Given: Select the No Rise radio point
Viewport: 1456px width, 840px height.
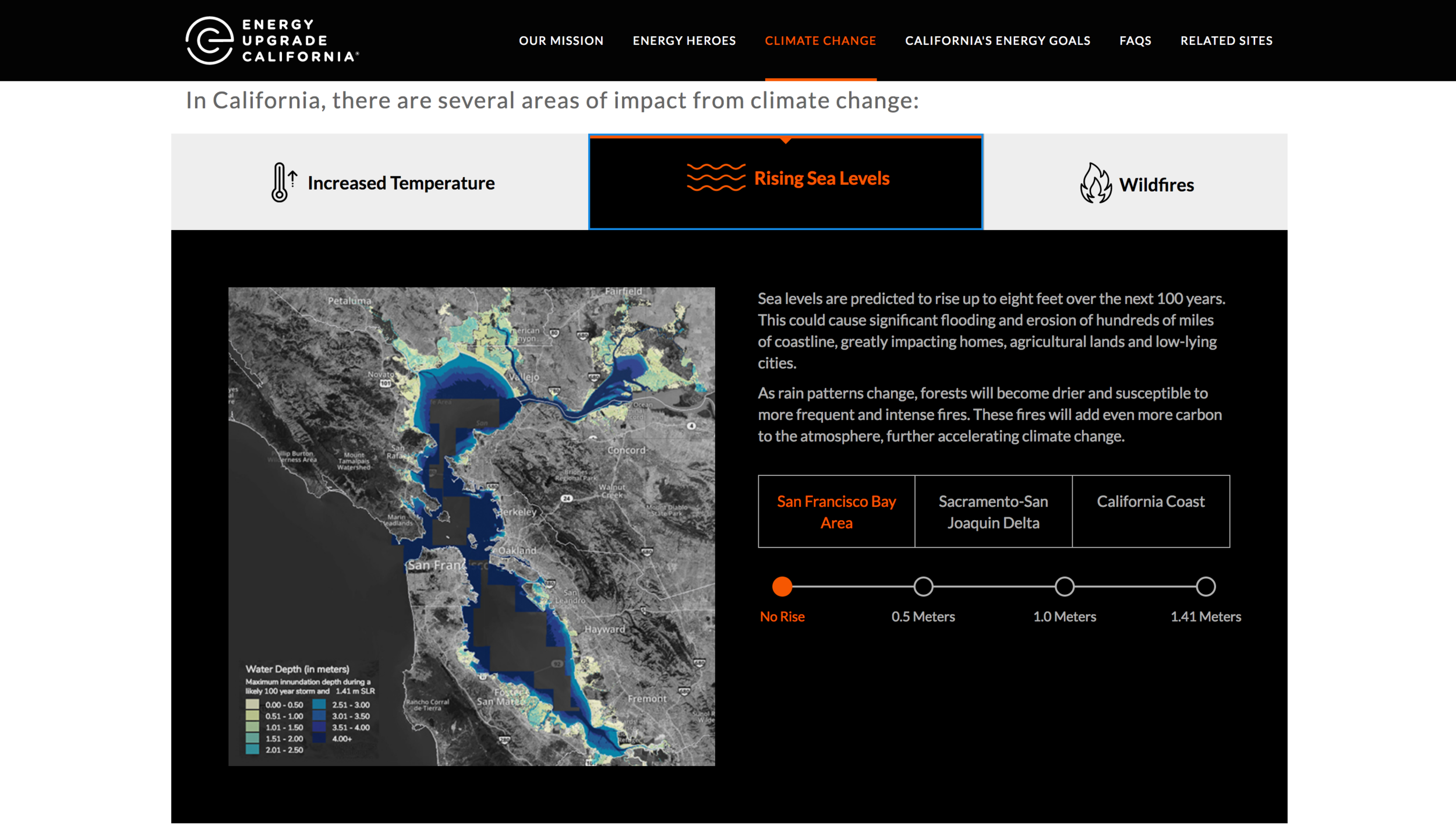Looking at the screenshot, I should (x=782, y=587).
